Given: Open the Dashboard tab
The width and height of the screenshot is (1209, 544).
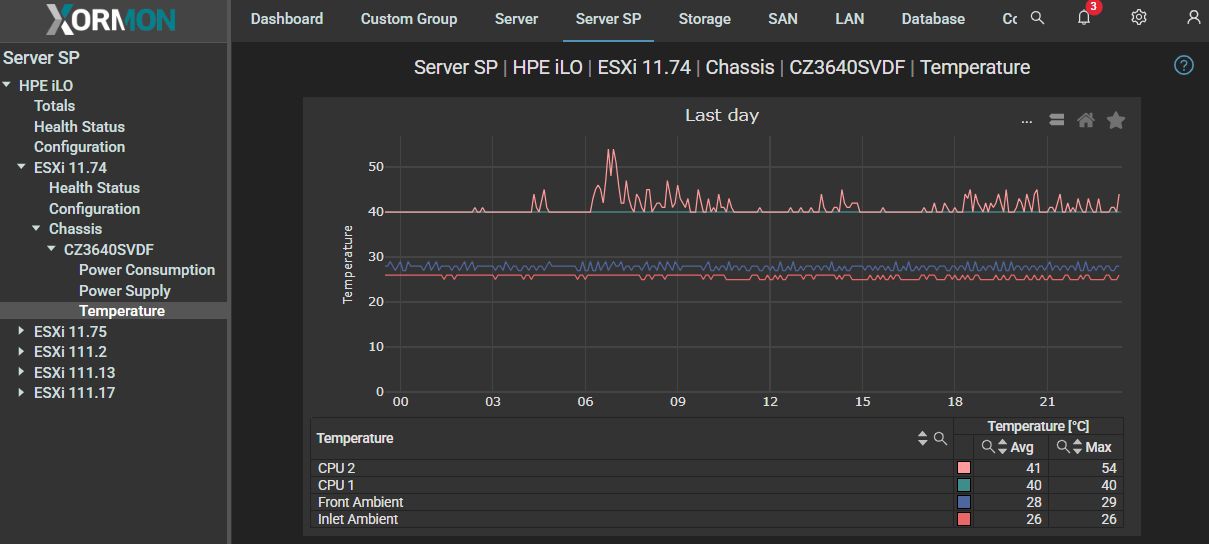Looking at the screenshot, I should tap(286, 19).
